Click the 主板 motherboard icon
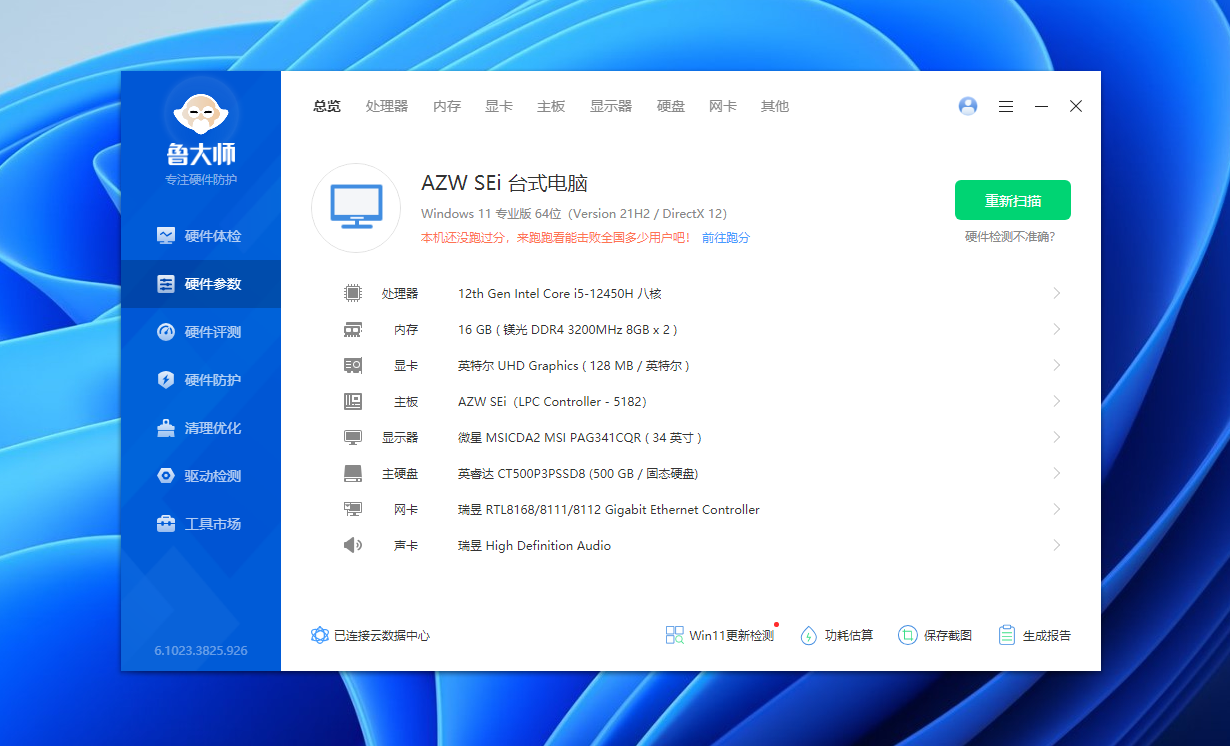Screen dimensions: 1230x746 [x=353, y=402]
